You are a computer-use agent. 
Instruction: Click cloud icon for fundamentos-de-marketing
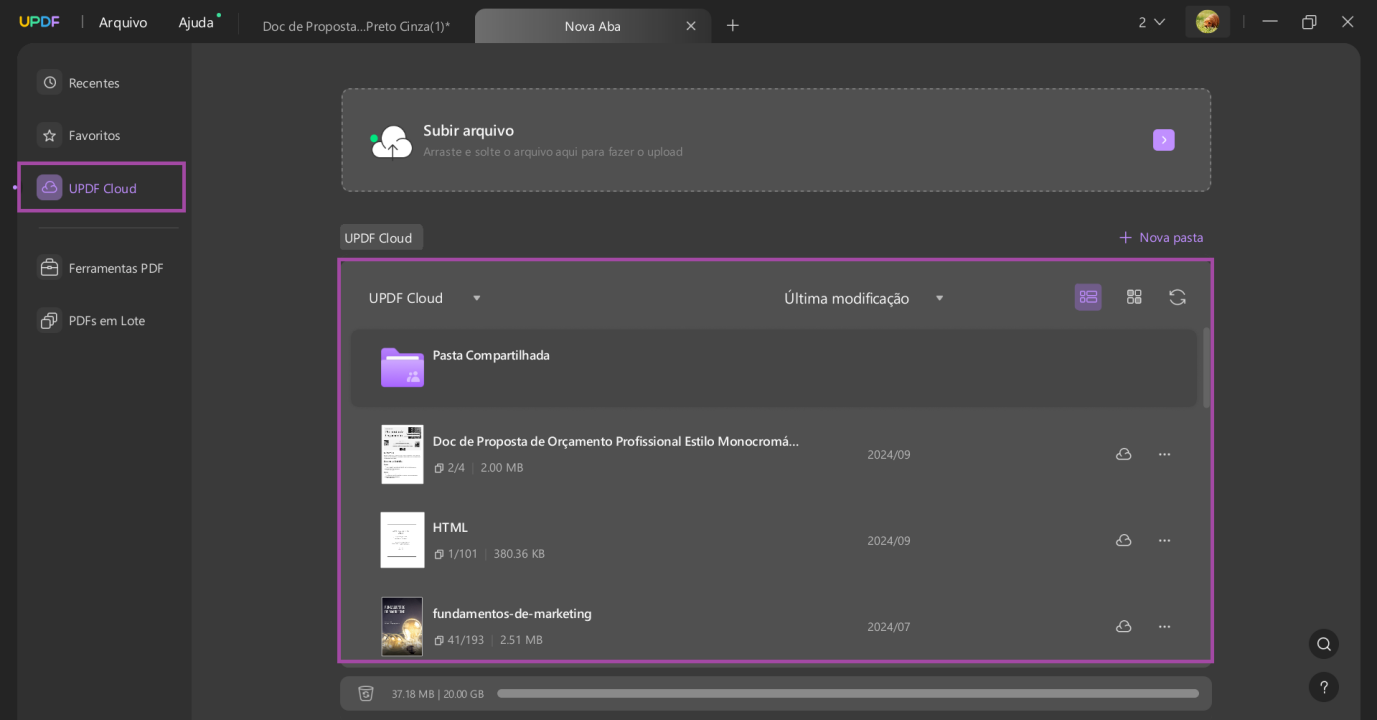tap(1123, 626)
